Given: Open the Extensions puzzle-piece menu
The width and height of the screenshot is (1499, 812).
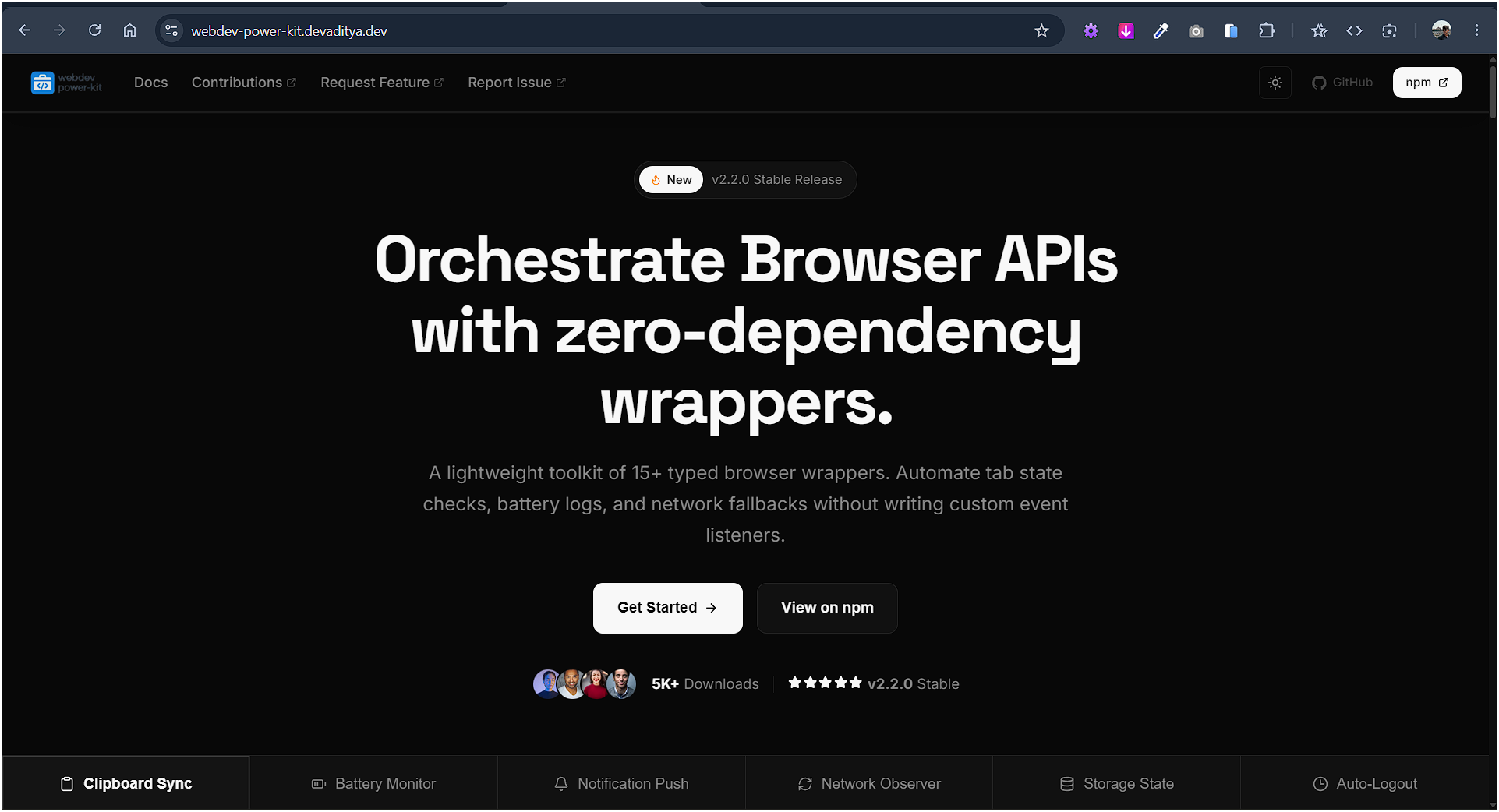Looking at the screenshot, I should click(1267, 30).
